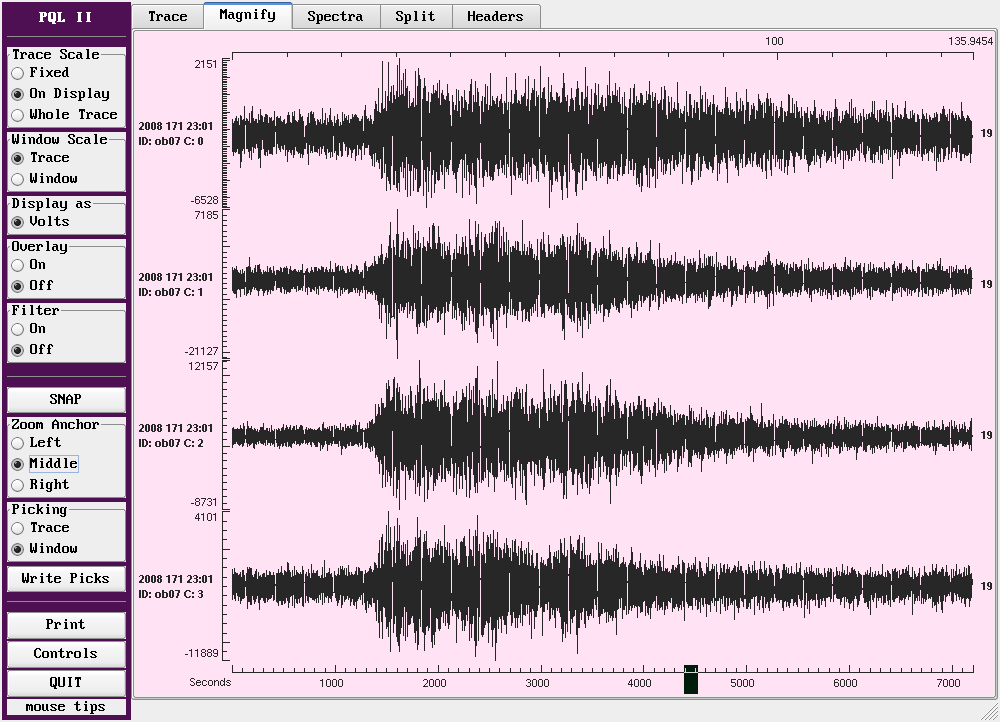Image resolution: width=1000 pixels, height=722 pixels.
Task: Open the Controls panel
Action: (x=65, y=654)
